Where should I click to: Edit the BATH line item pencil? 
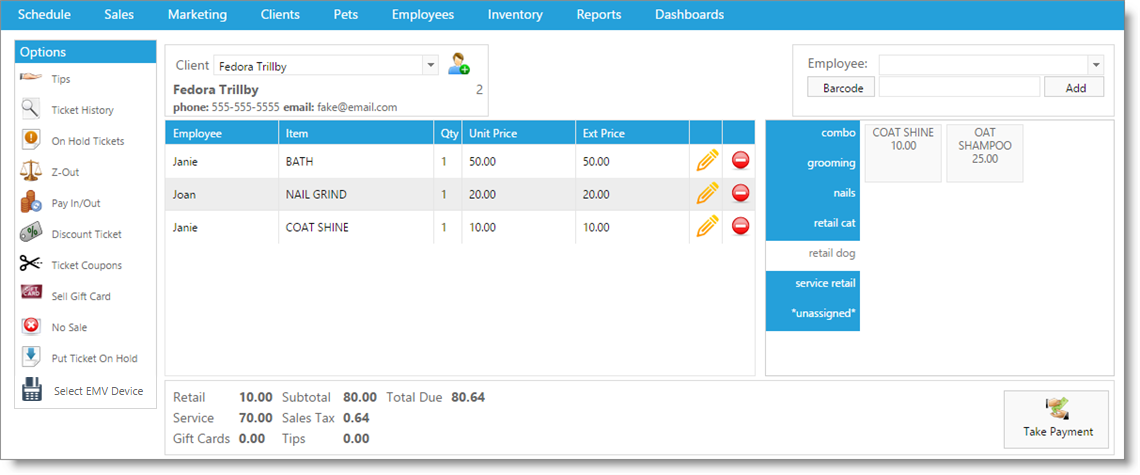click(707, 161)
